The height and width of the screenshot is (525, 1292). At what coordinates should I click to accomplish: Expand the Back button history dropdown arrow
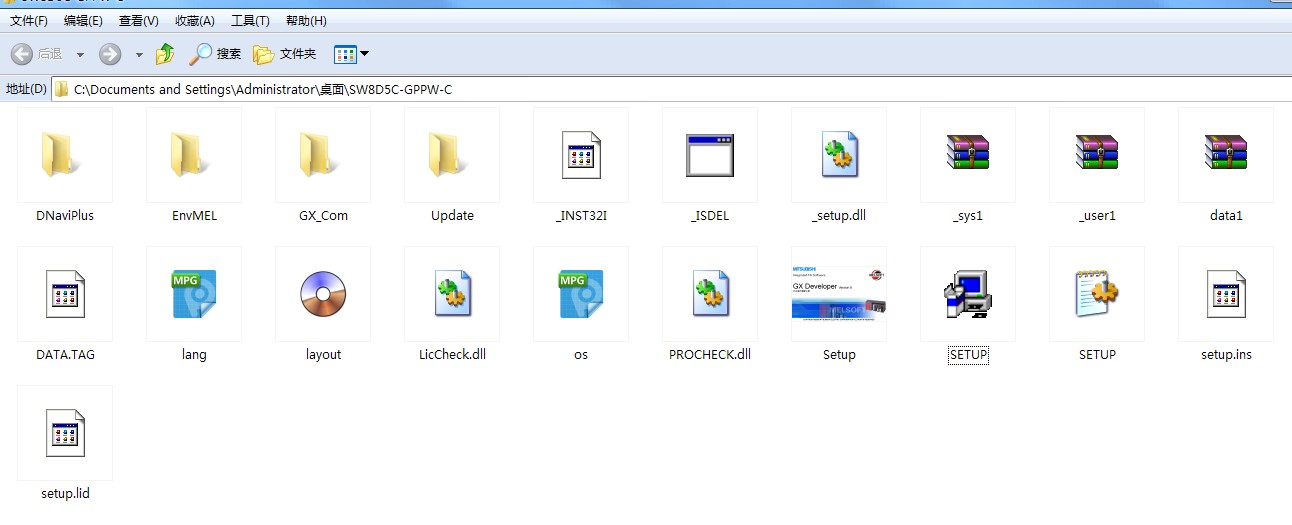[80, 54]
